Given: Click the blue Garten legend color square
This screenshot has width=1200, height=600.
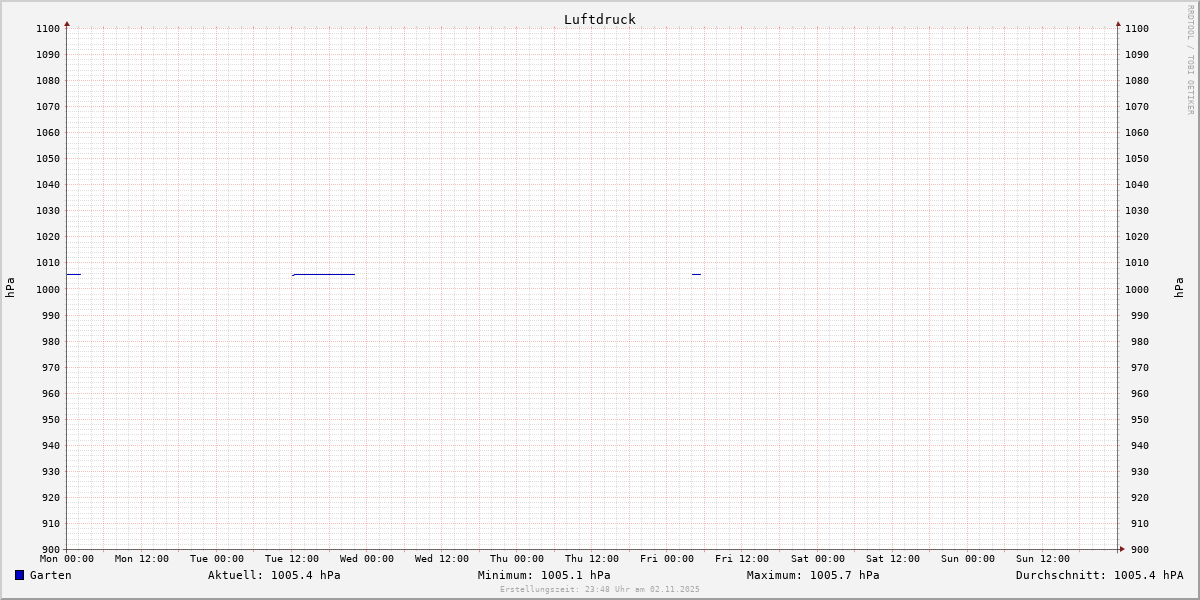Looking at the screenshot, I should pos(19,575).
